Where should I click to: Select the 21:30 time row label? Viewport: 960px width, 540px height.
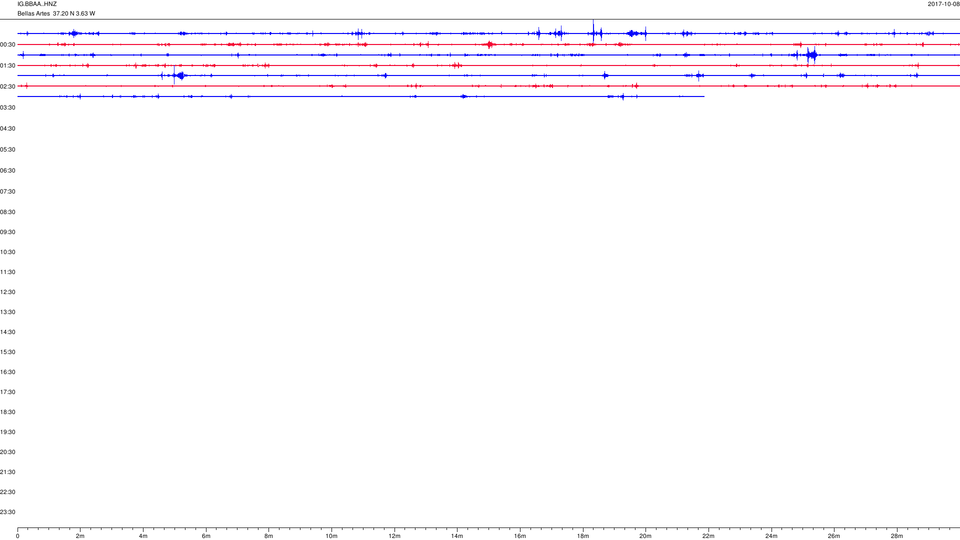click(7, 473)
